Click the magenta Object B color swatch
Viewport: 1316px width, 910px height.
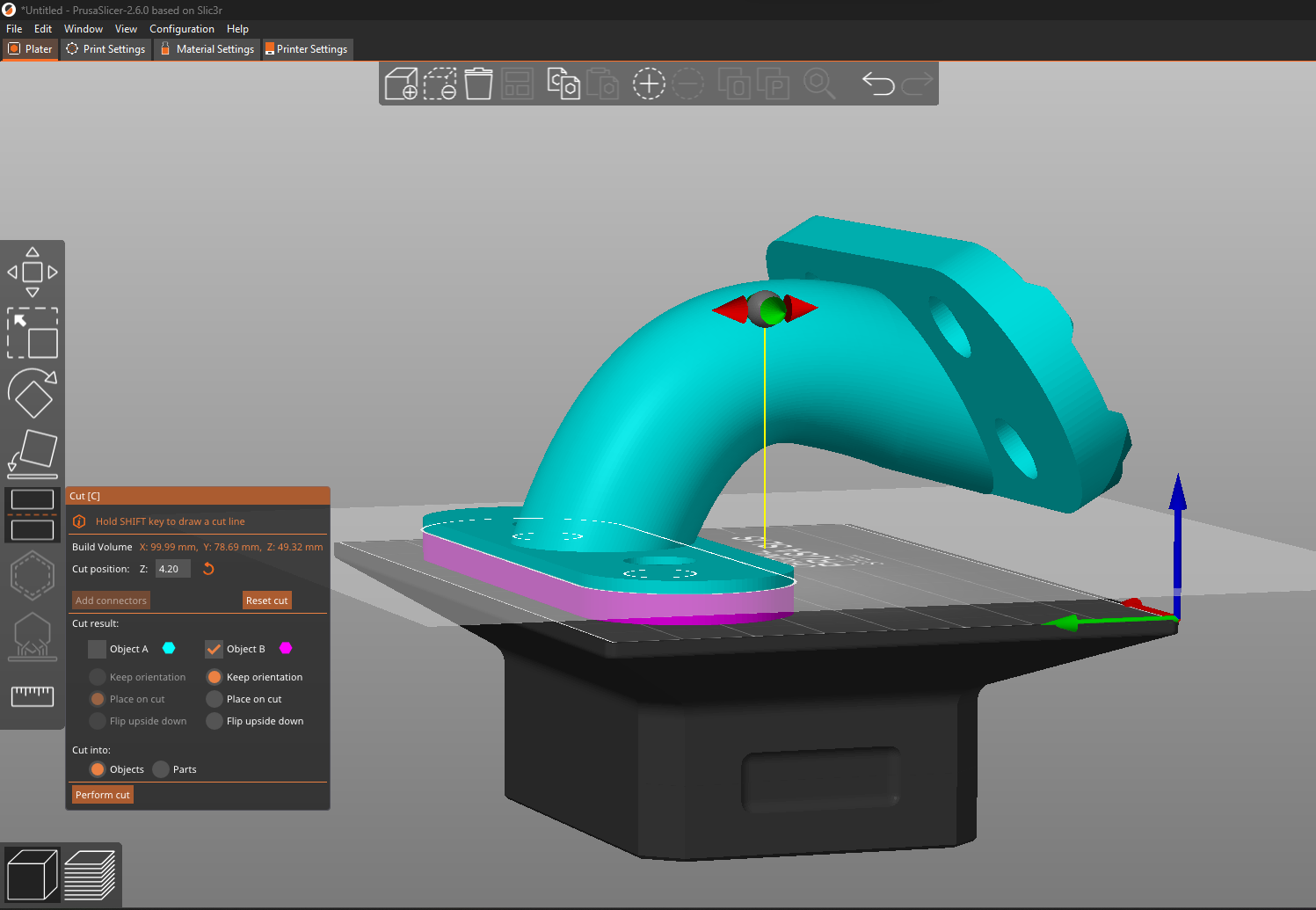tap(286, 648)
